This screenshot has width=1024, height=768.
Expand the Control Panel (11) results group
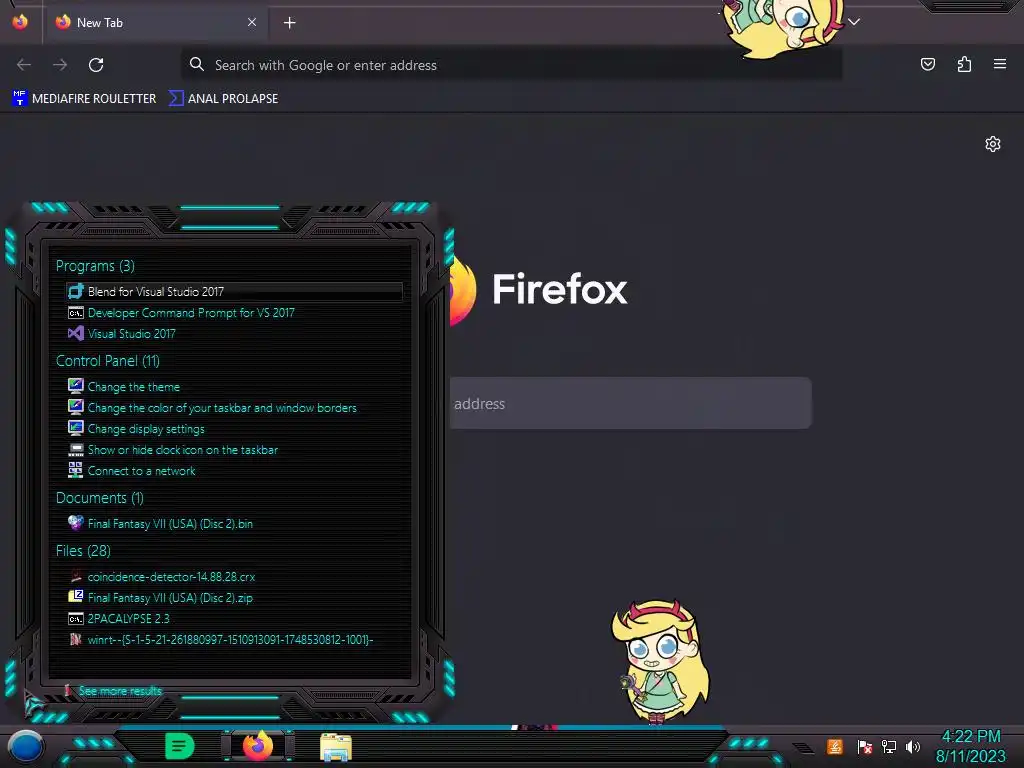(x=108, y=360)
